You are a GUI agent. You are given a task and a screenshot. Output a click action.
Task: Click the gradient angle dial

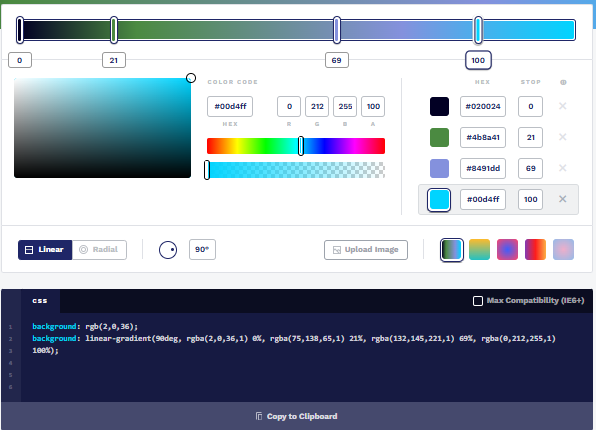pos(168,250)
